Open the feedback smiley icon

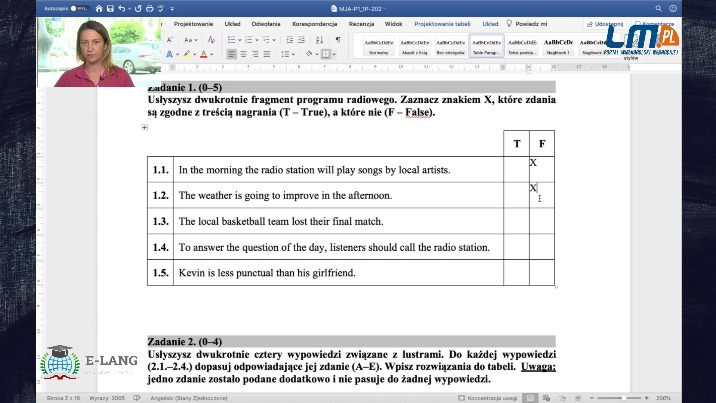(x=673, y=9)
